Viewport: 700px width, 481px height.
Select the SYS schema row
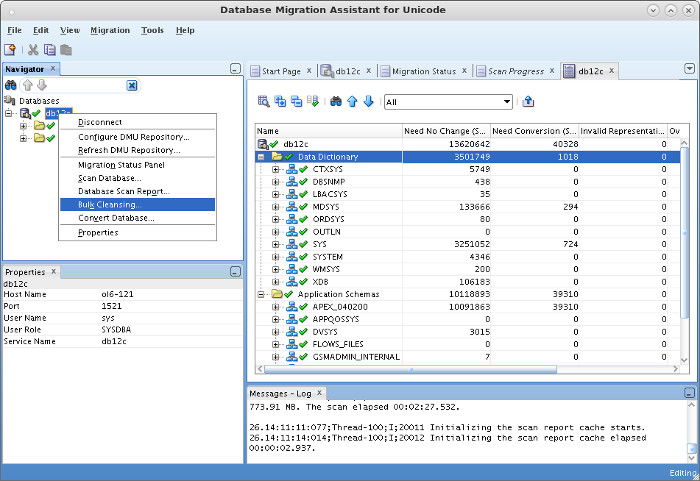[x=320, y=244]
